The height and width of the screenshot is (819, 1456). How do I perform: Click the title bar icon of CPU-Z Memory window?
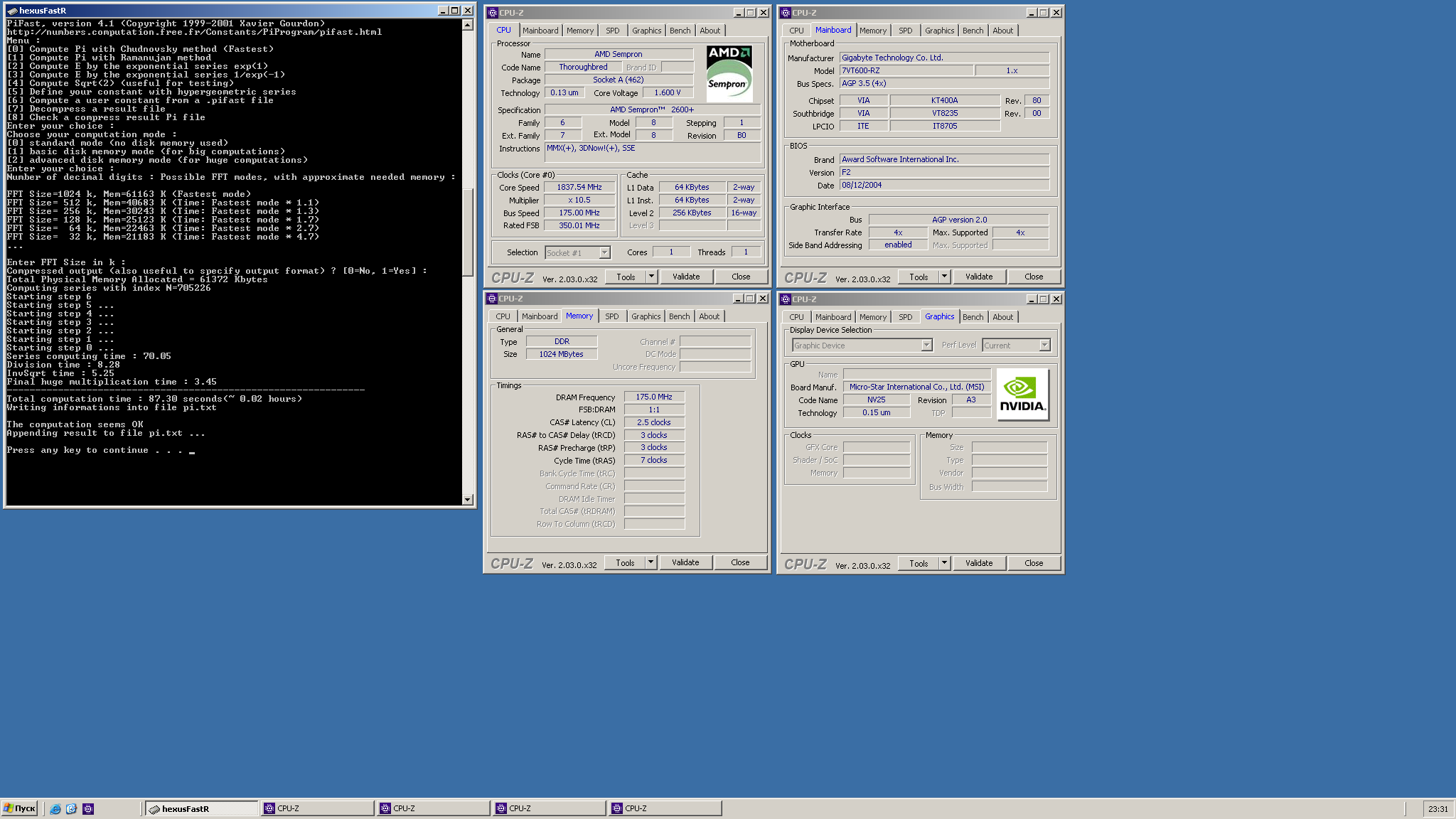tap(491, 299)
